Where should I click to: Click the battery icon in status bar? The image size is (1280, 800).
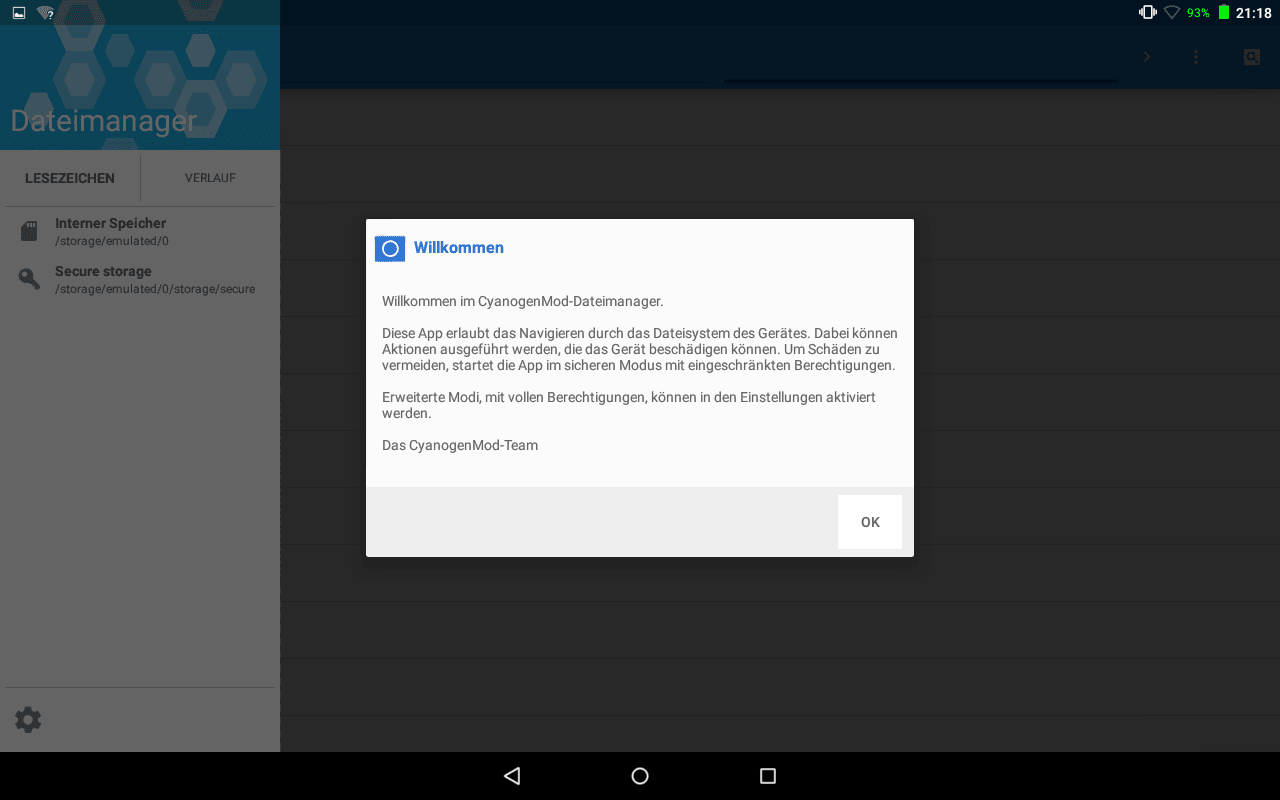[1224, 13]
